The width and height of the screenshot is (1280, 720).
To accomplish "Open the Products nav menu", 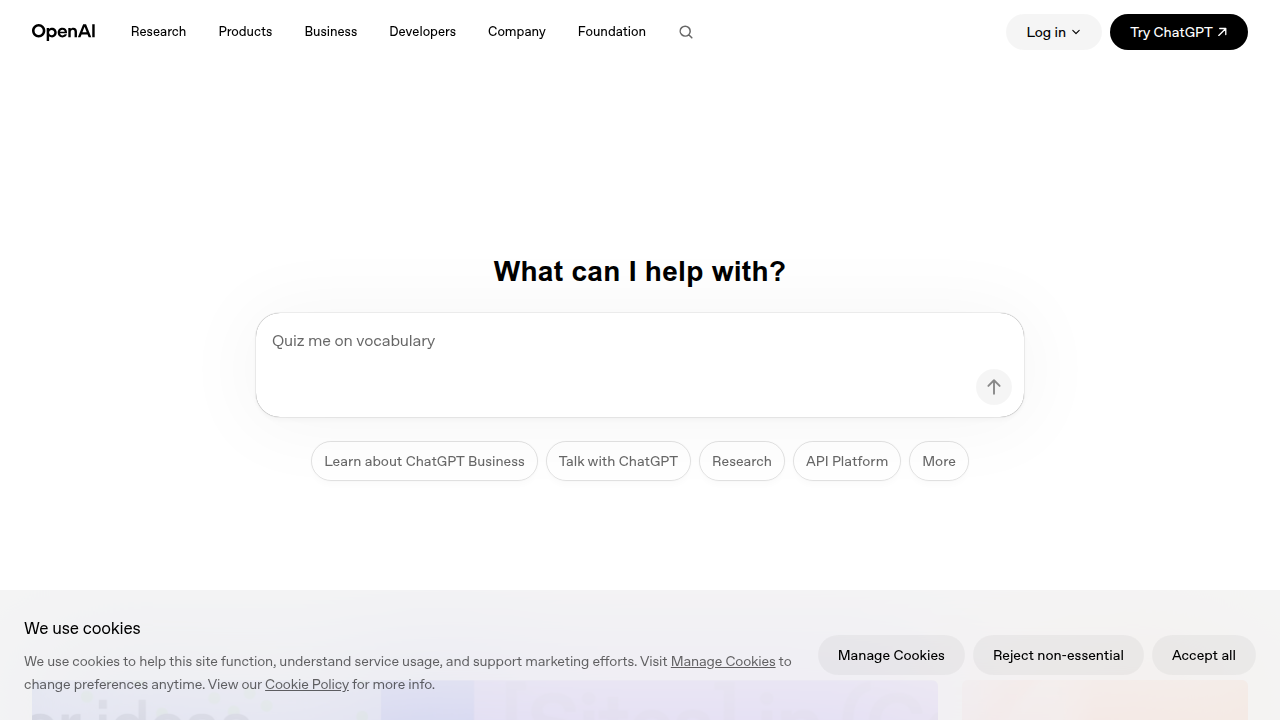I will [x=245, y=32].
